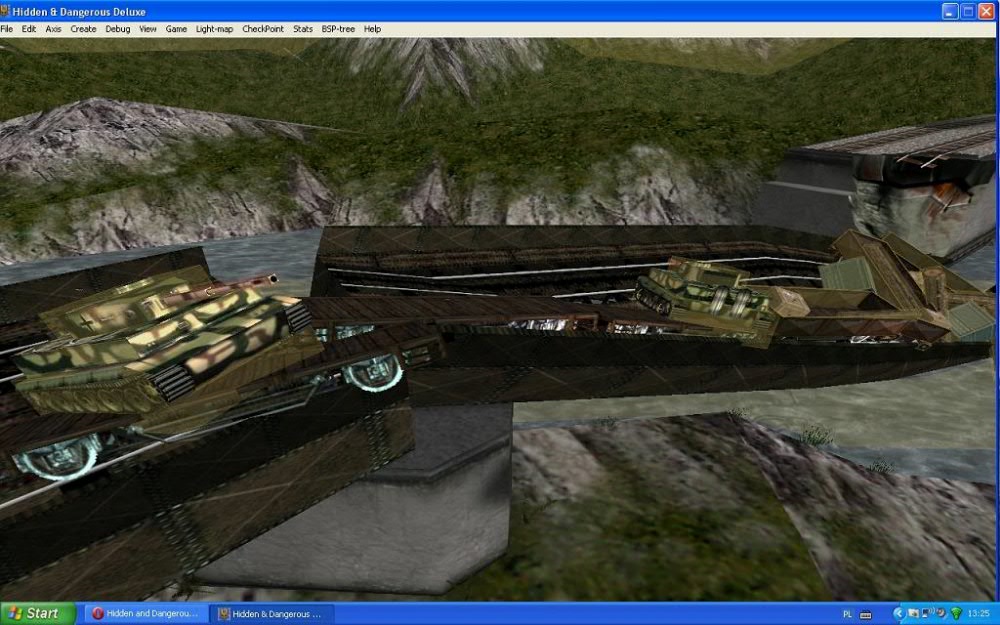Open the Create menu

pyautogui.click(x=83, y=29)
